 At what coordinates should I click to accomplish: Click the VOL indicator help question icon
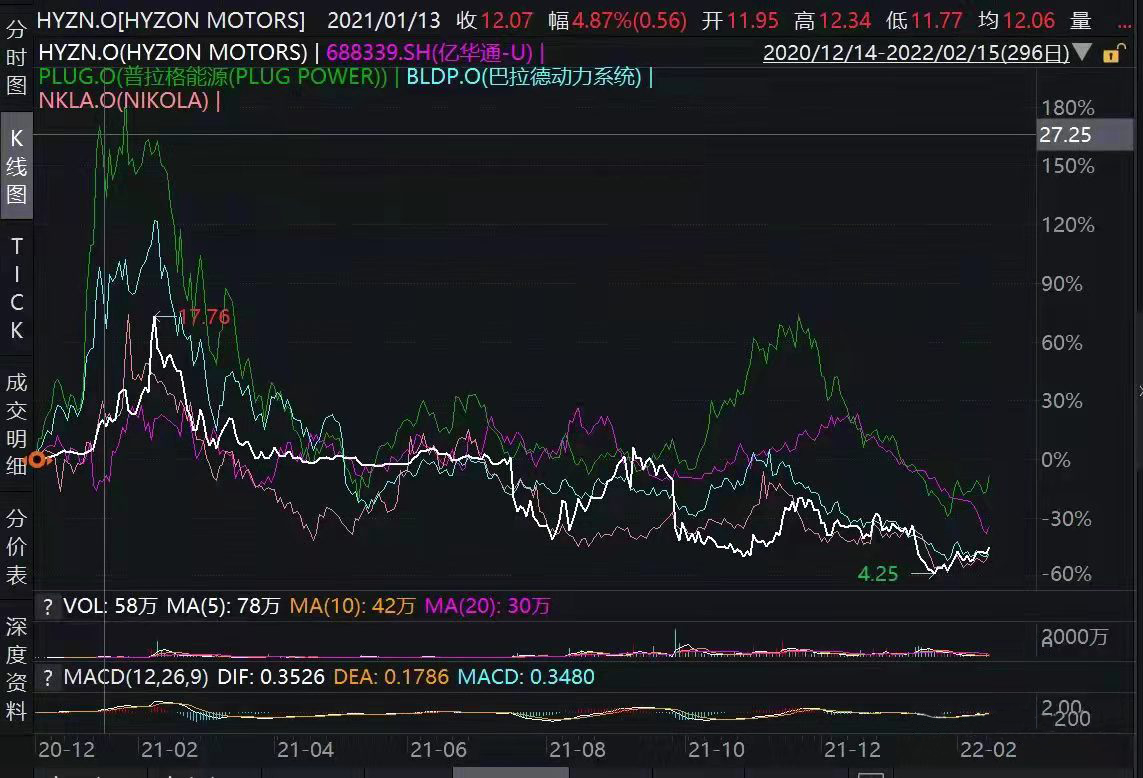(46, 606)
